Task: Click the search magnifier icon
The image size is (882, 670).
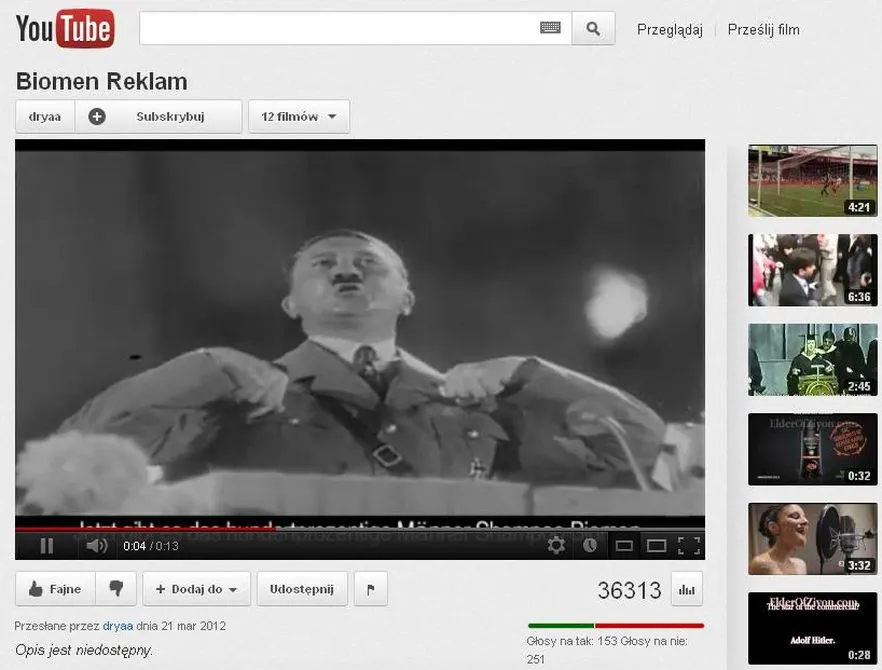Action: (x=592, y=28)
